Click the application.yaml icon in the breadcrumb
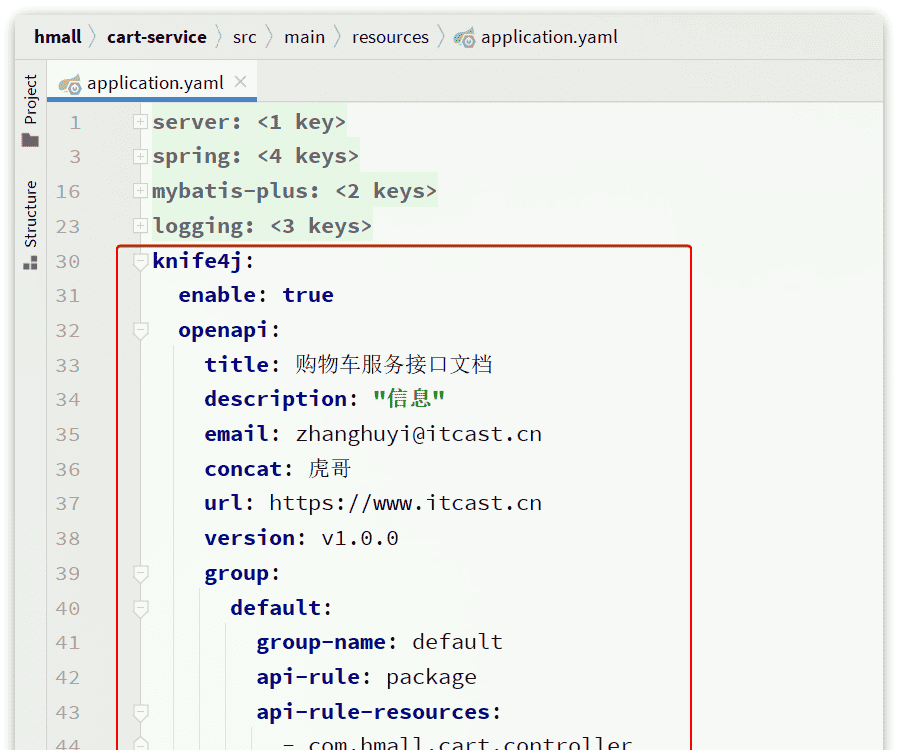898x750 pixels. coord(463,38)
